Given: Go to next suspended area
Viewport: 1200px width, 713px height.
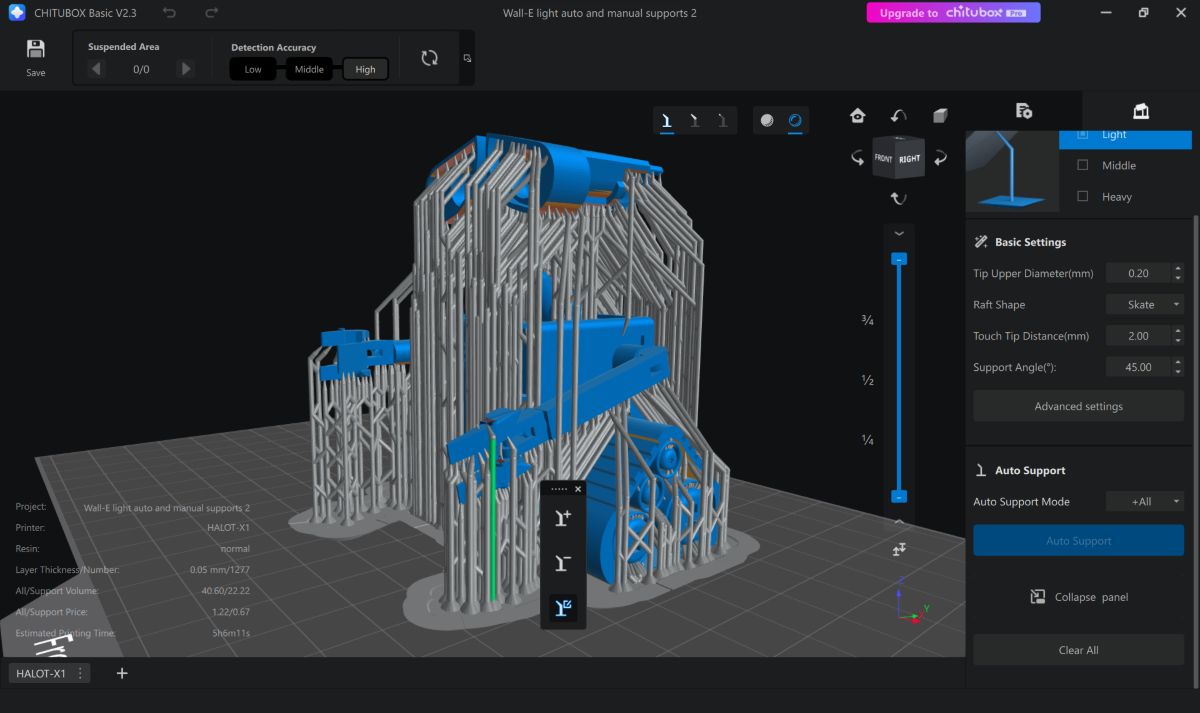Looking at the screenshot, I should [185, 69].
